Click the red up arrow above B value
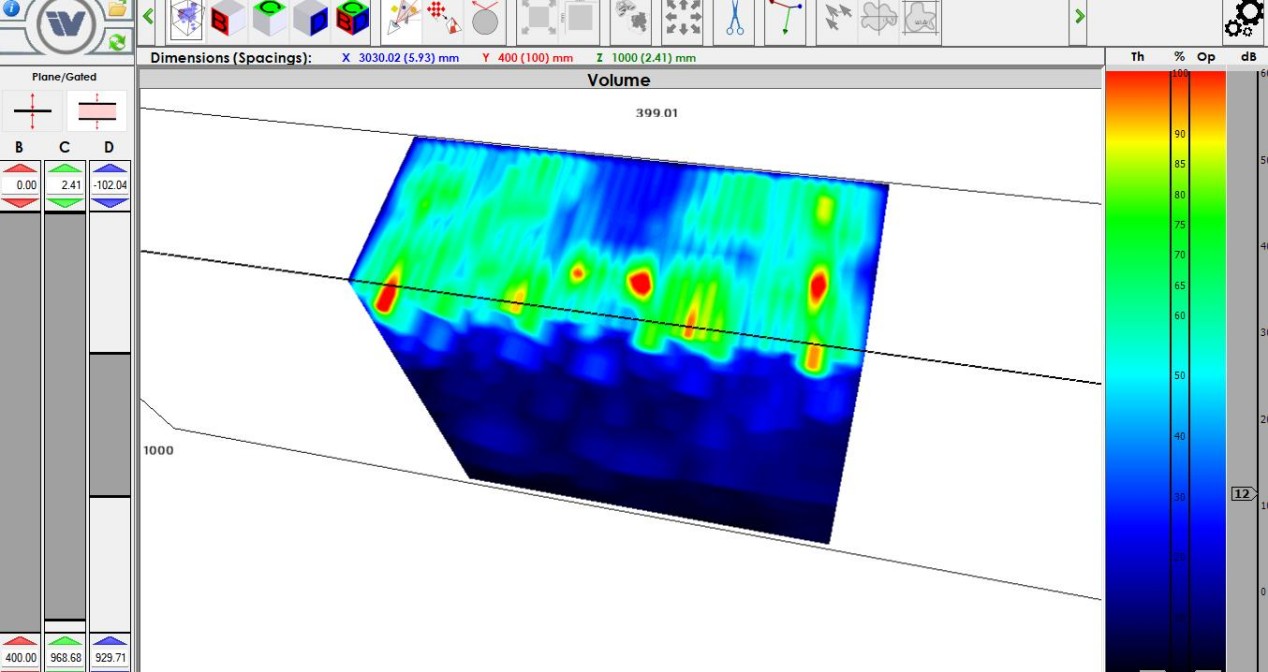 [19, 167]
